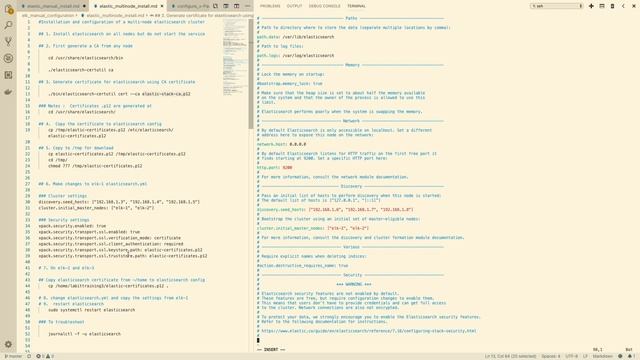Screen dimensions: 640x360
Task: Open the OUTPUT panel tab
Action: tap(294, 6)
